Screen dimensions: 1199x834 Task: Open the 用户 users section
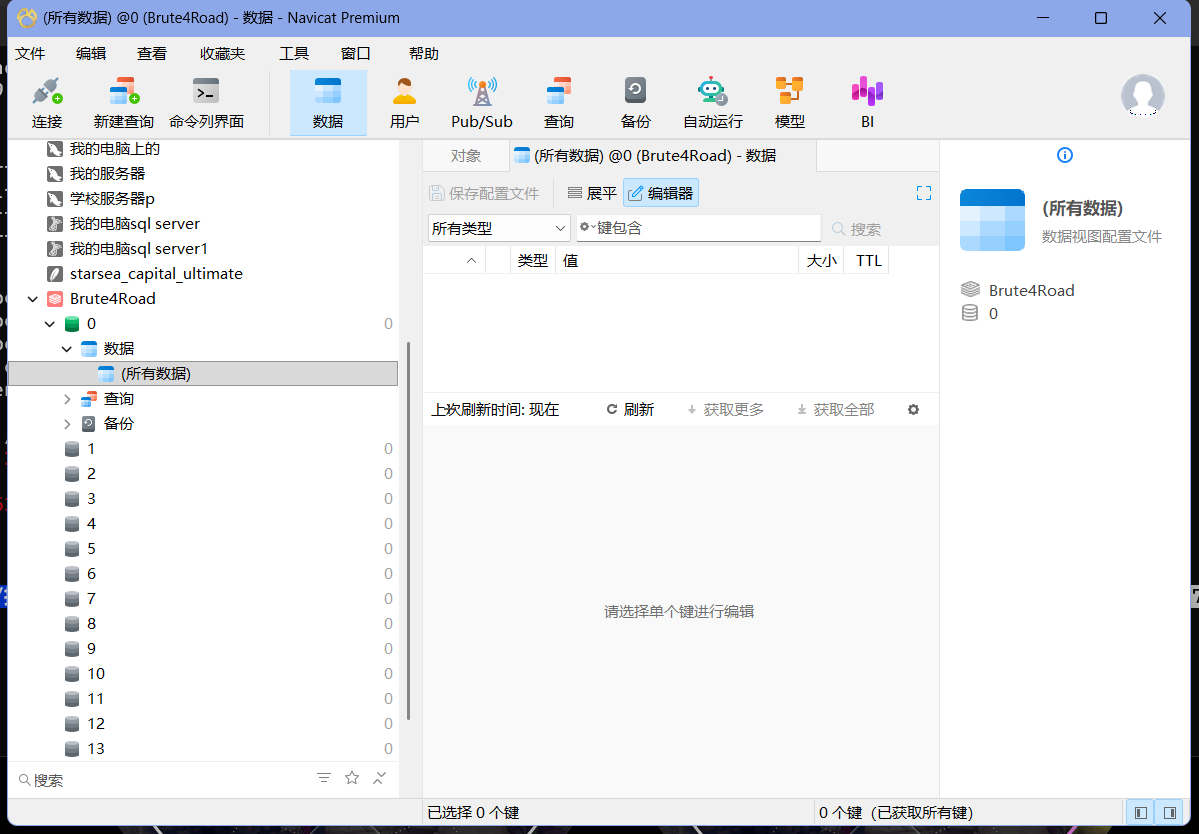[x=405, y=103]
